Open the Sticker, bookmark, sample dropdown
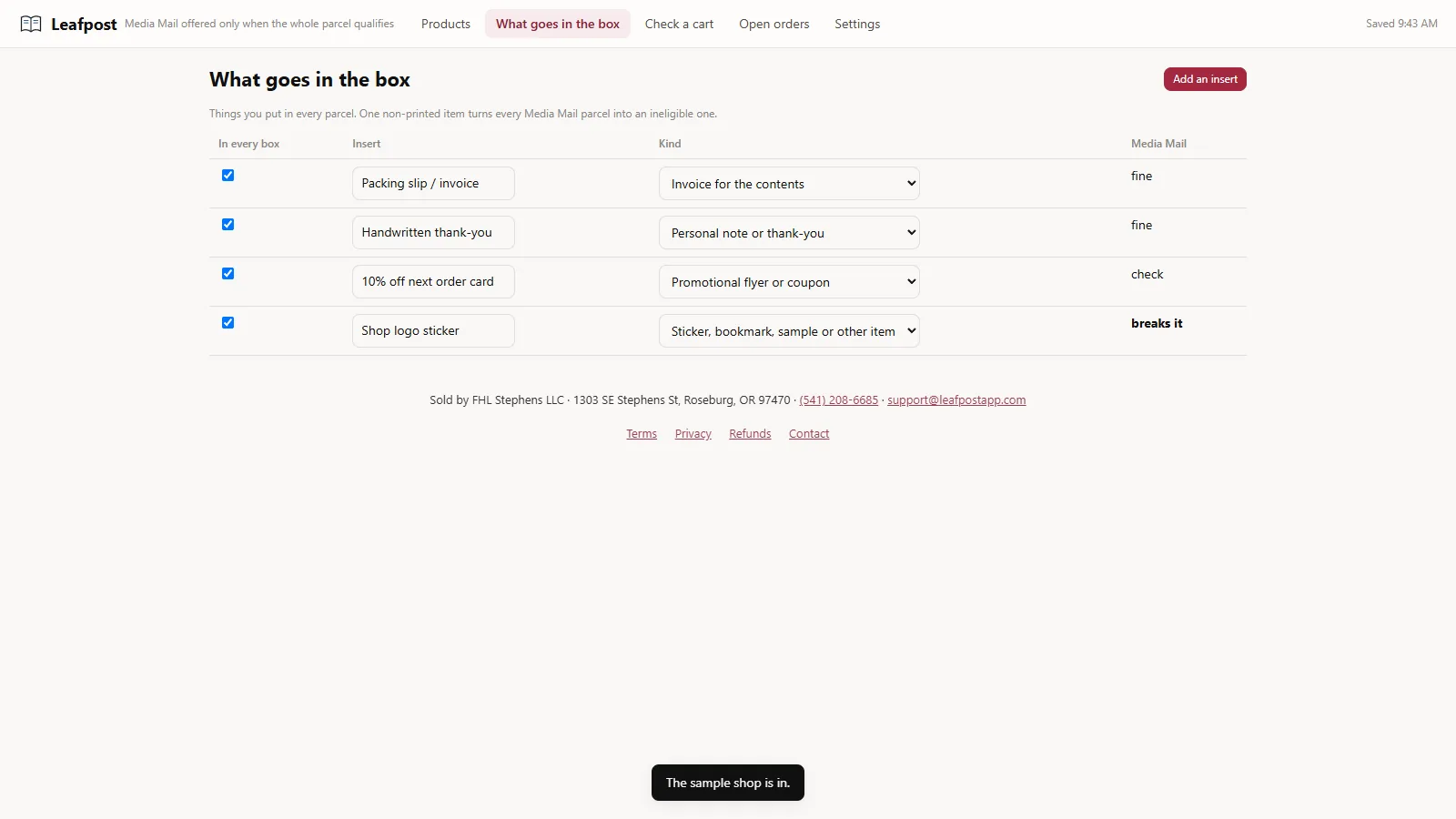This screenshot has width=1456, height=819. [x=789, y=331]
